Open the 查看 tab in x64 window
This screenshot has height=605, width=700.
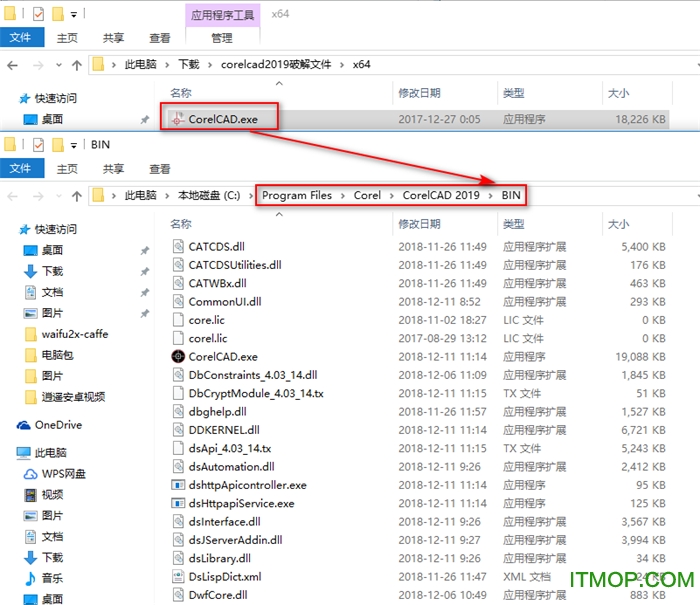pos(160,38)
